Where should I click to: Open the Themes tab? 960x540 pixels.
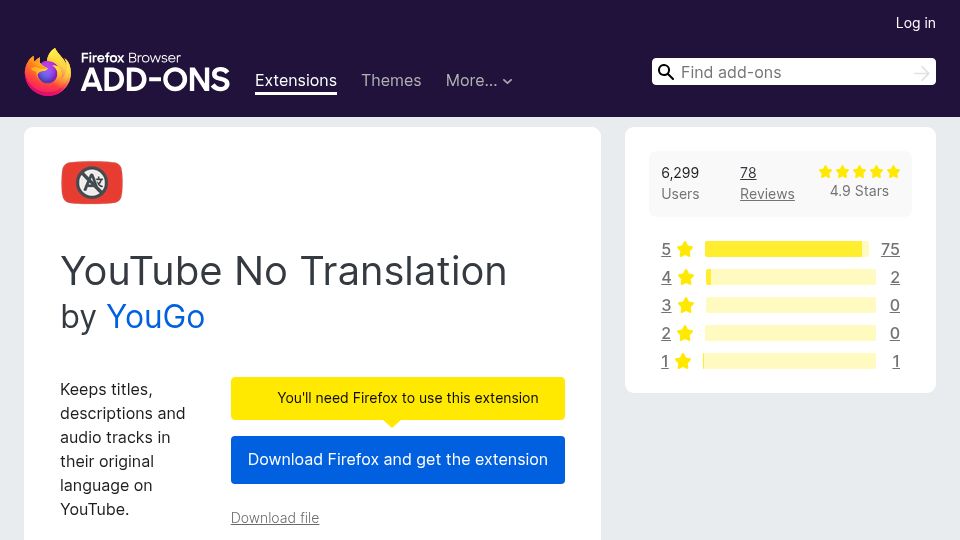click(x=391, y=81)
